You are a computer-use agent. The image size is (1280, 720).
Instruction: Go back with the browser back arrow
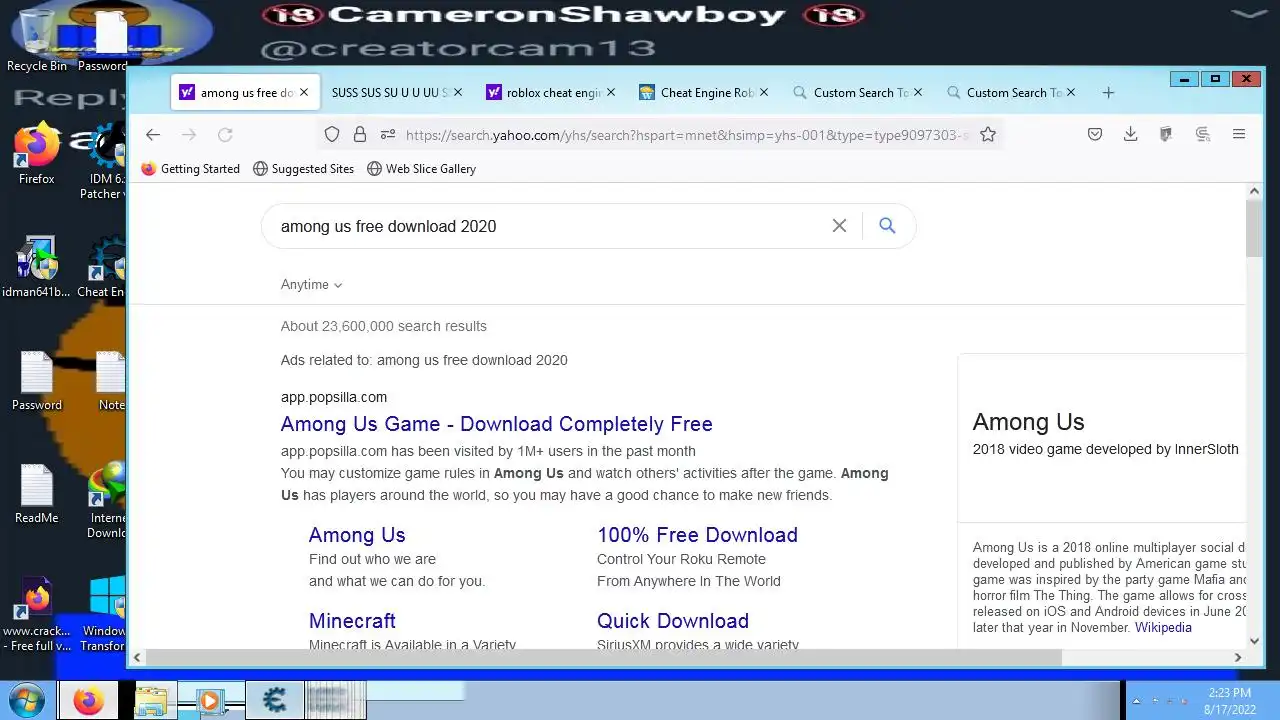click(153, 134)
